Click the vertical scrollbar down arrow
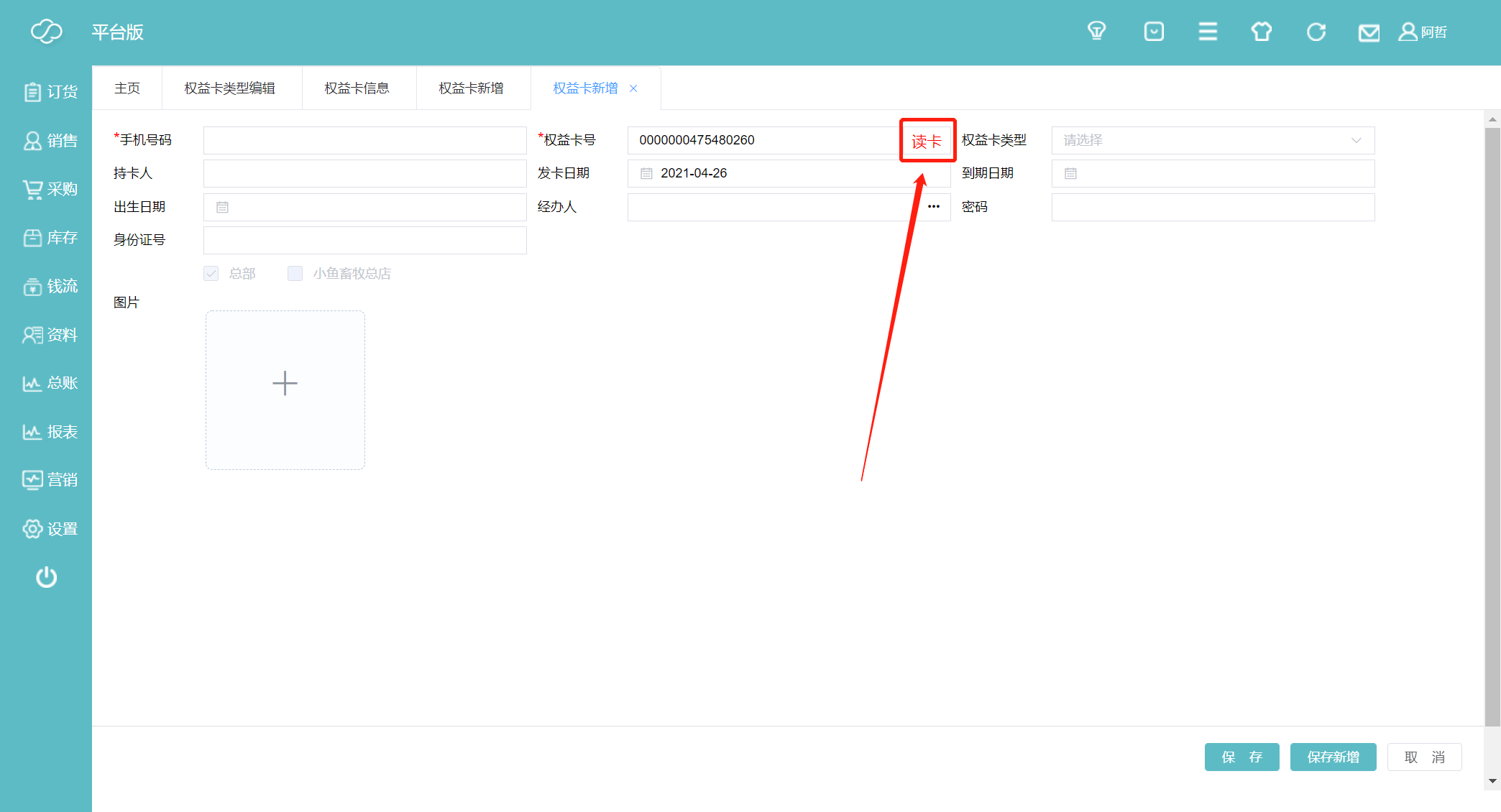1501x812 pixels. 1492,781
